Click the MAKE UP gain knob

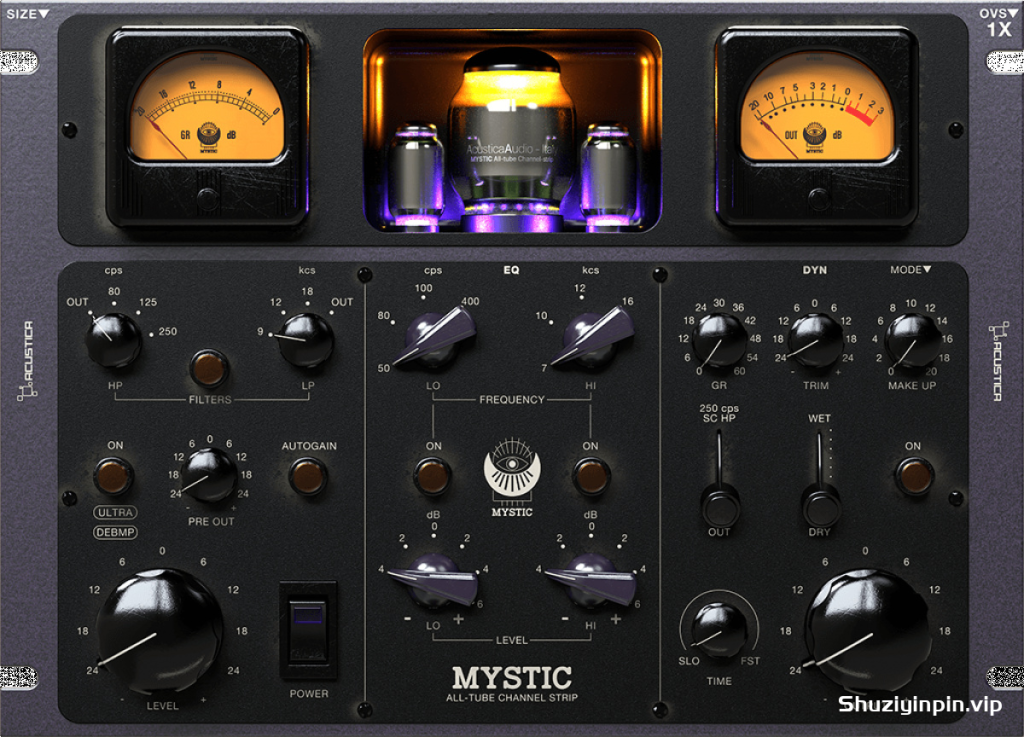pyautogui.click(x=912, y=340)
